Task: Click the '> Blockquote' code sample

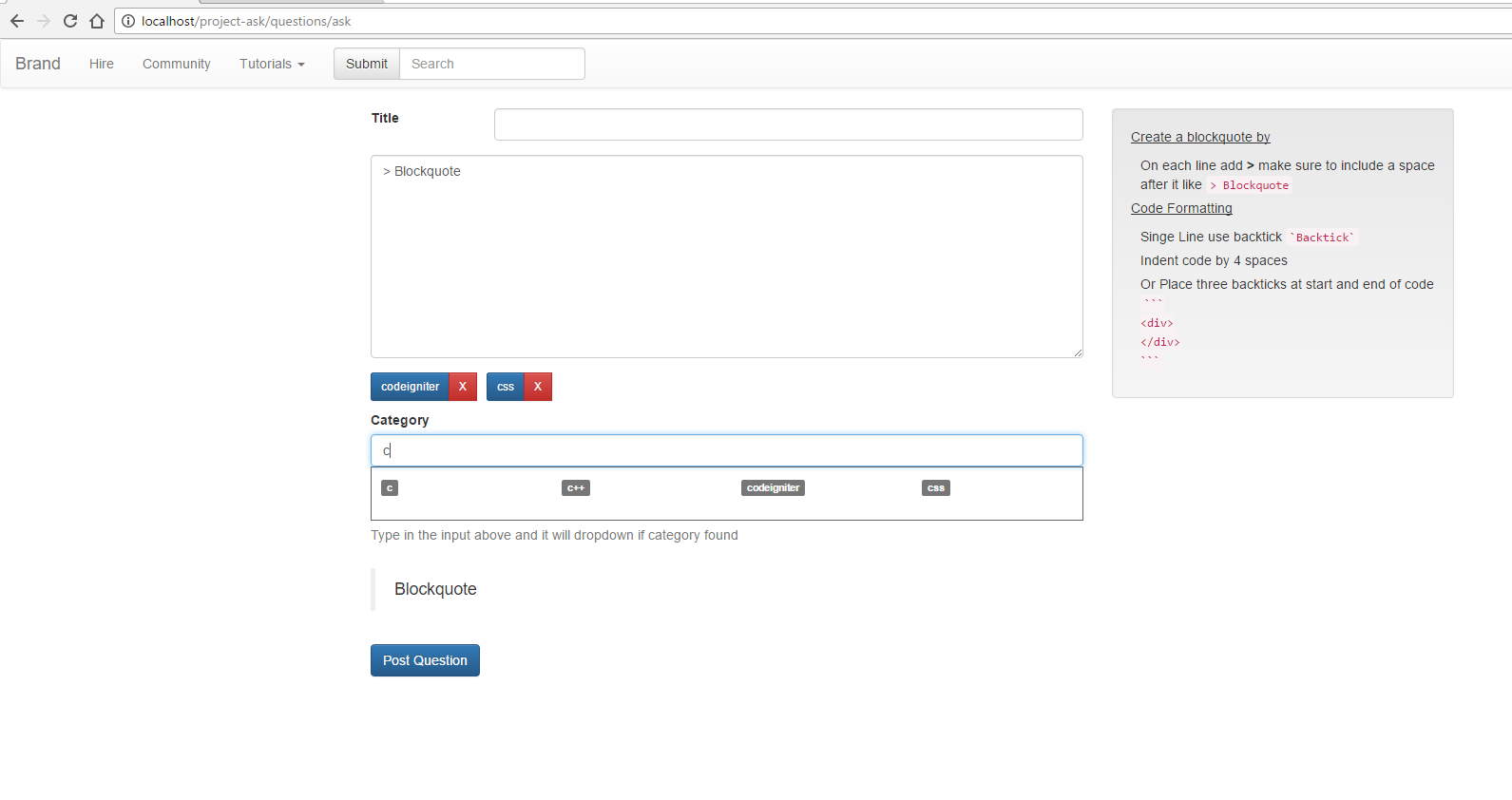Action: pos(1250,185)
